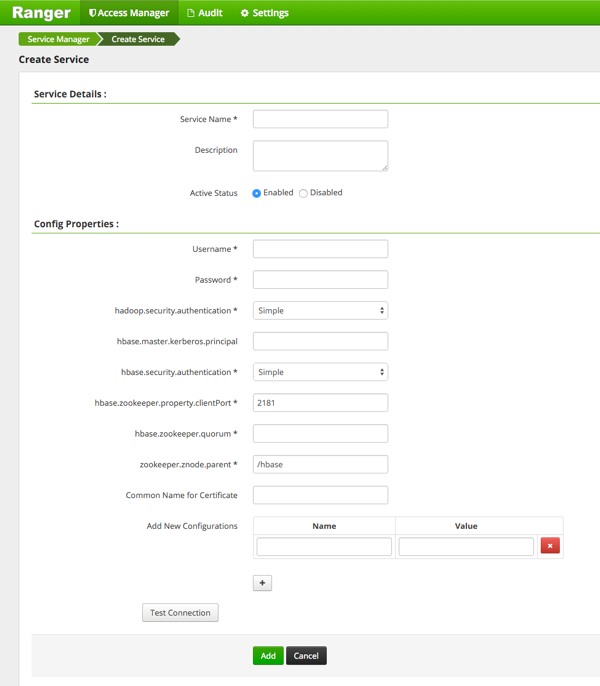Go back to Service Manager breadcrumb
This screenshot has height=686, width=600.
coord(58,39)
